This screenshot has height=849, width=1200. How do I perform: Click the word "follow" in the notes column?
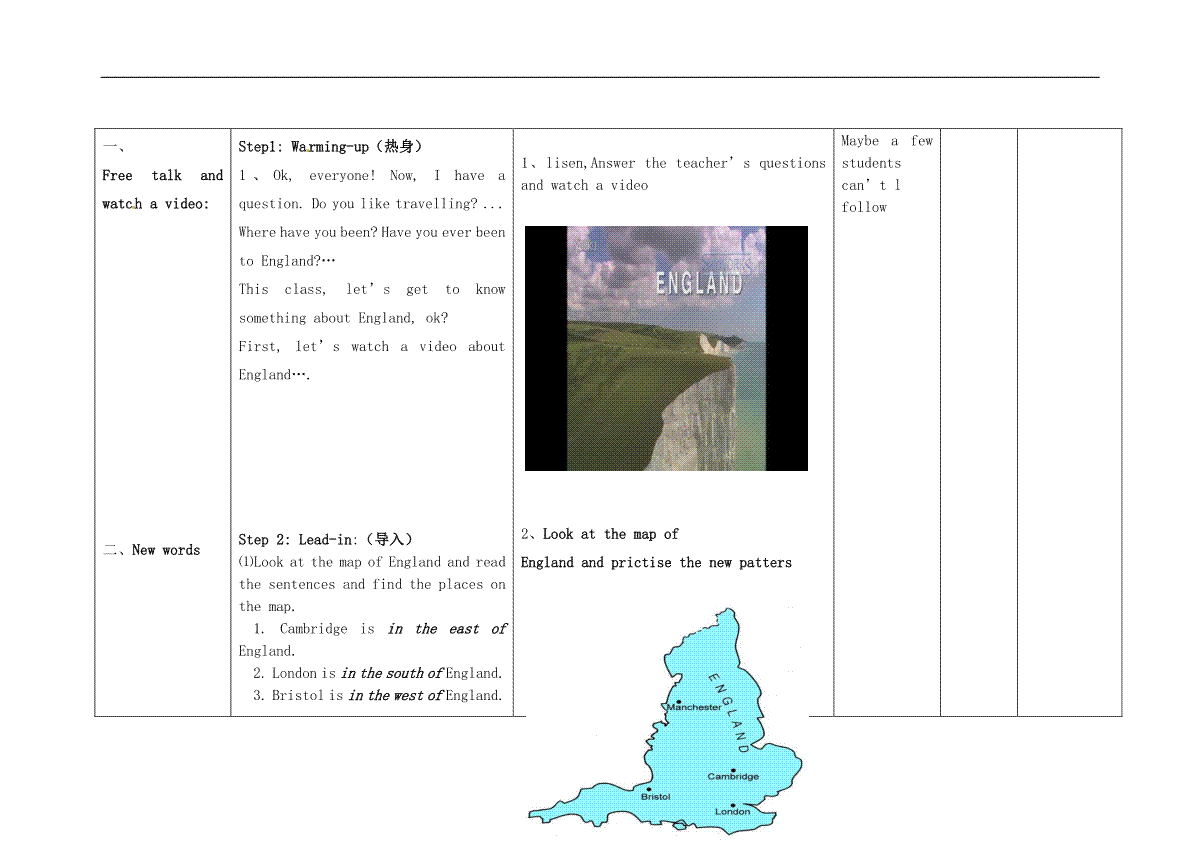click(x=864, y=207)
